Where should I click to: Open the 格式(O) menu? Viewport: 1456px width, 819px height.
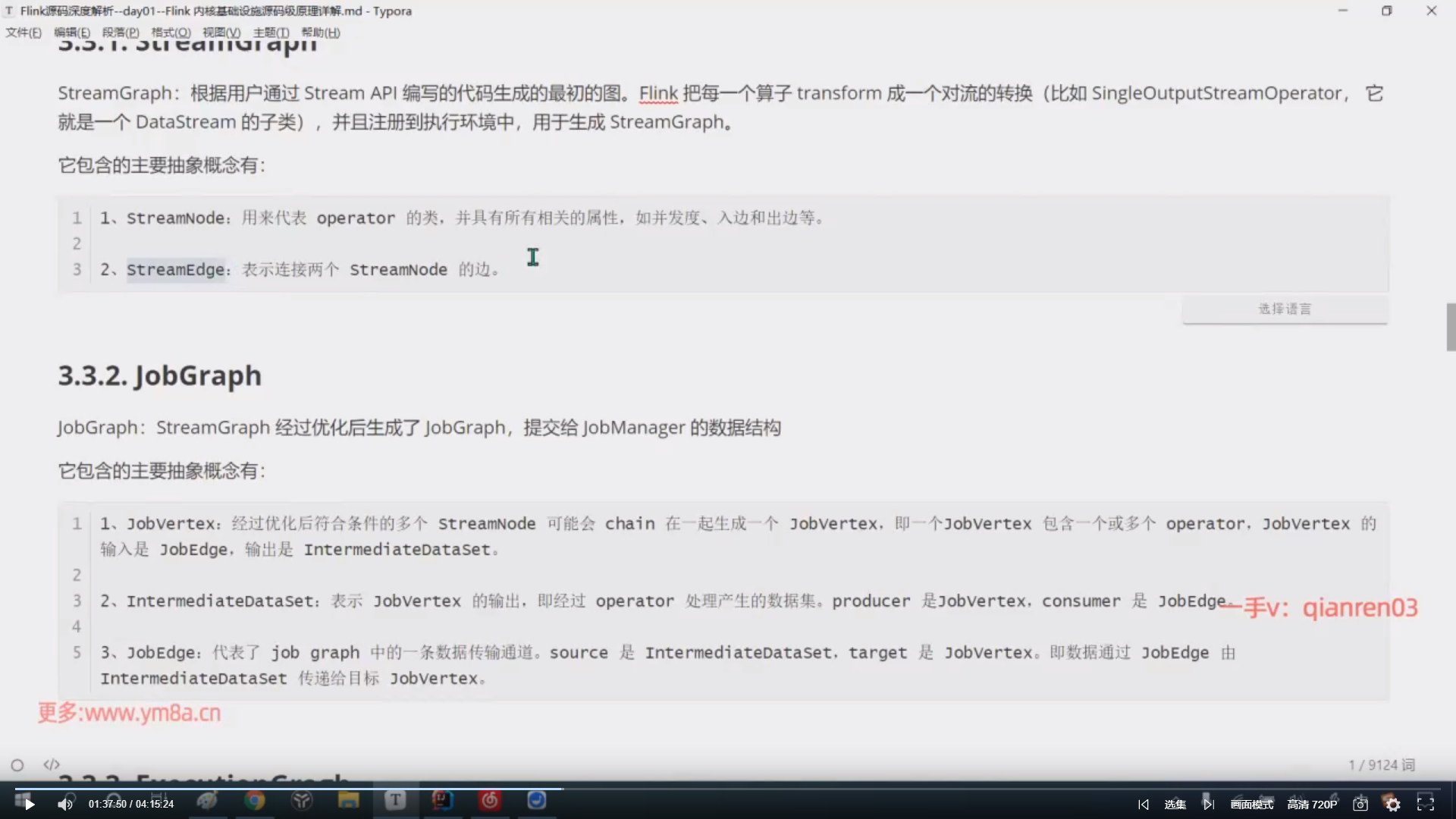pyautogui.click(x=171, y=33)
